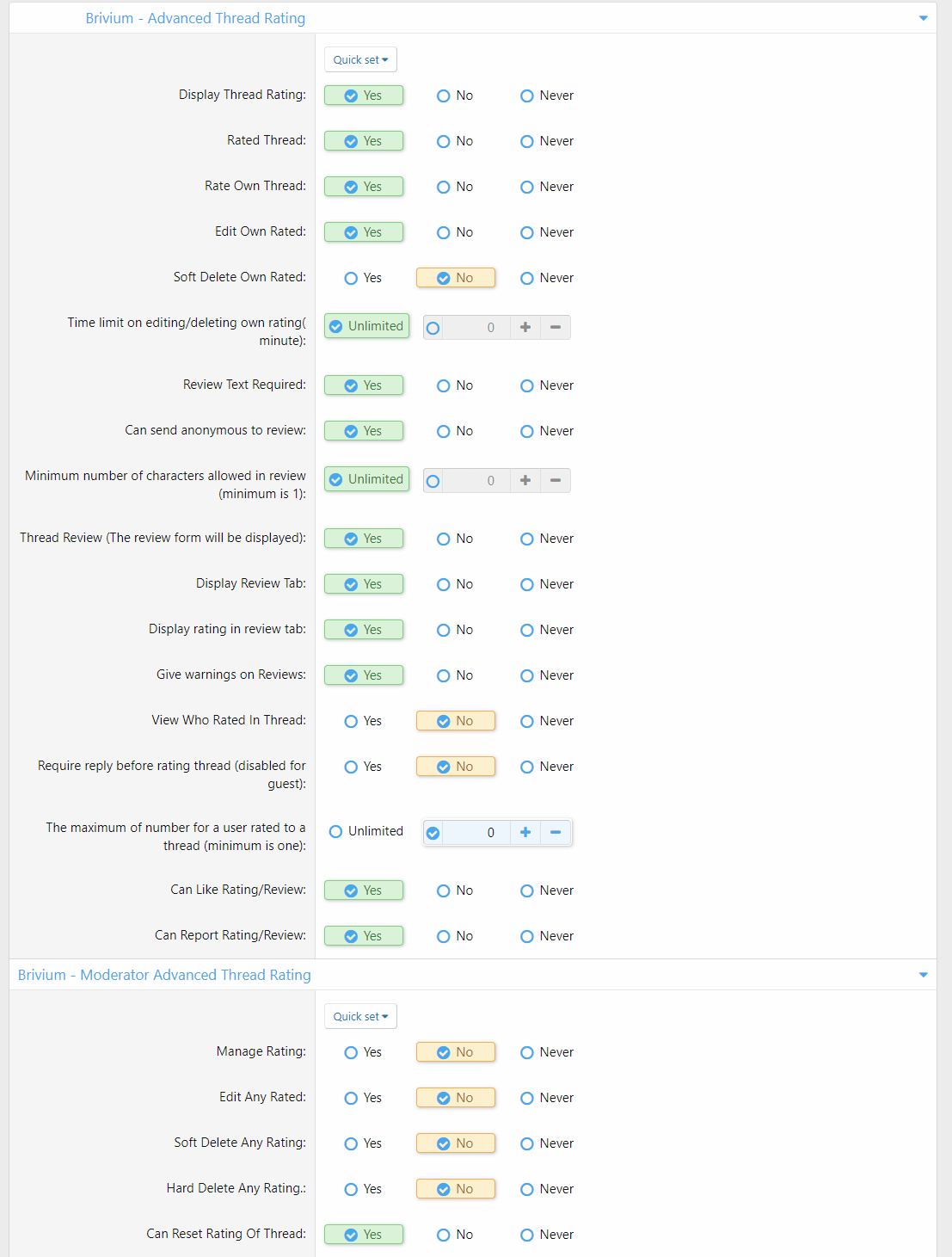
Task: Click plus icon for maximum user ratings
Action: pyautogui.click(x=525, y=832)
